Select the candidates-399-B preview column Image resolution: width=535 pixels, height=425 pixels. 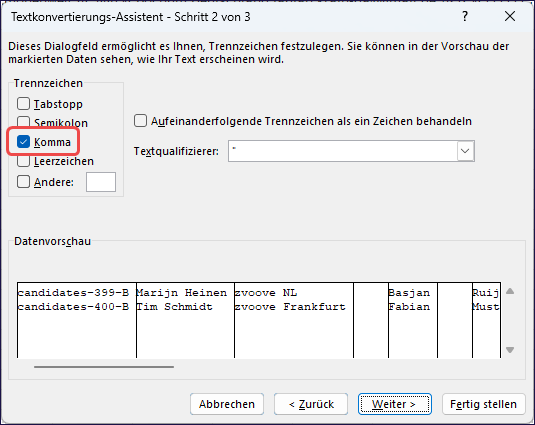77,320
